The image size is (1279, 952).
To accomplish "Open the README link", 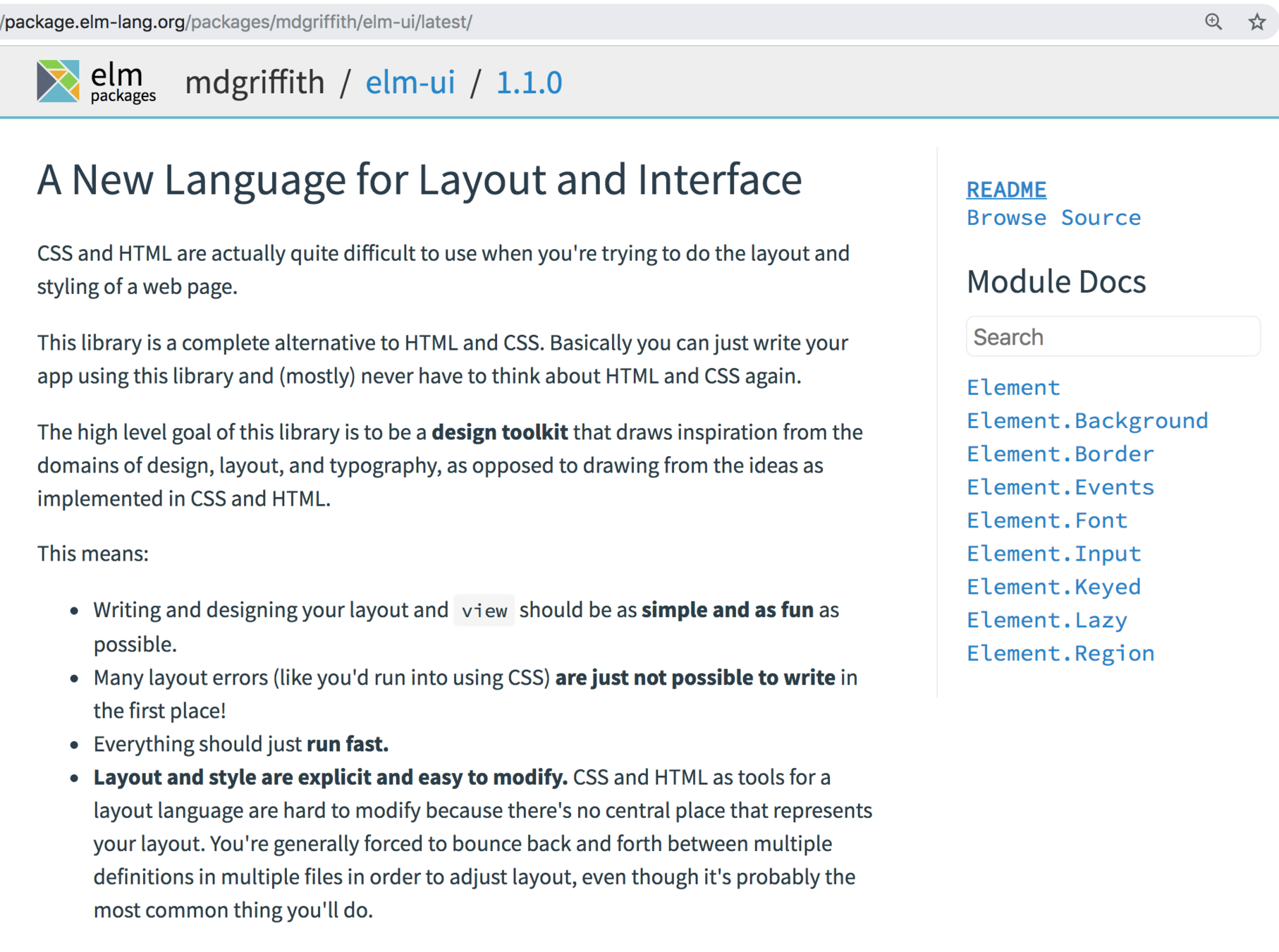I will pos(1006,189).
